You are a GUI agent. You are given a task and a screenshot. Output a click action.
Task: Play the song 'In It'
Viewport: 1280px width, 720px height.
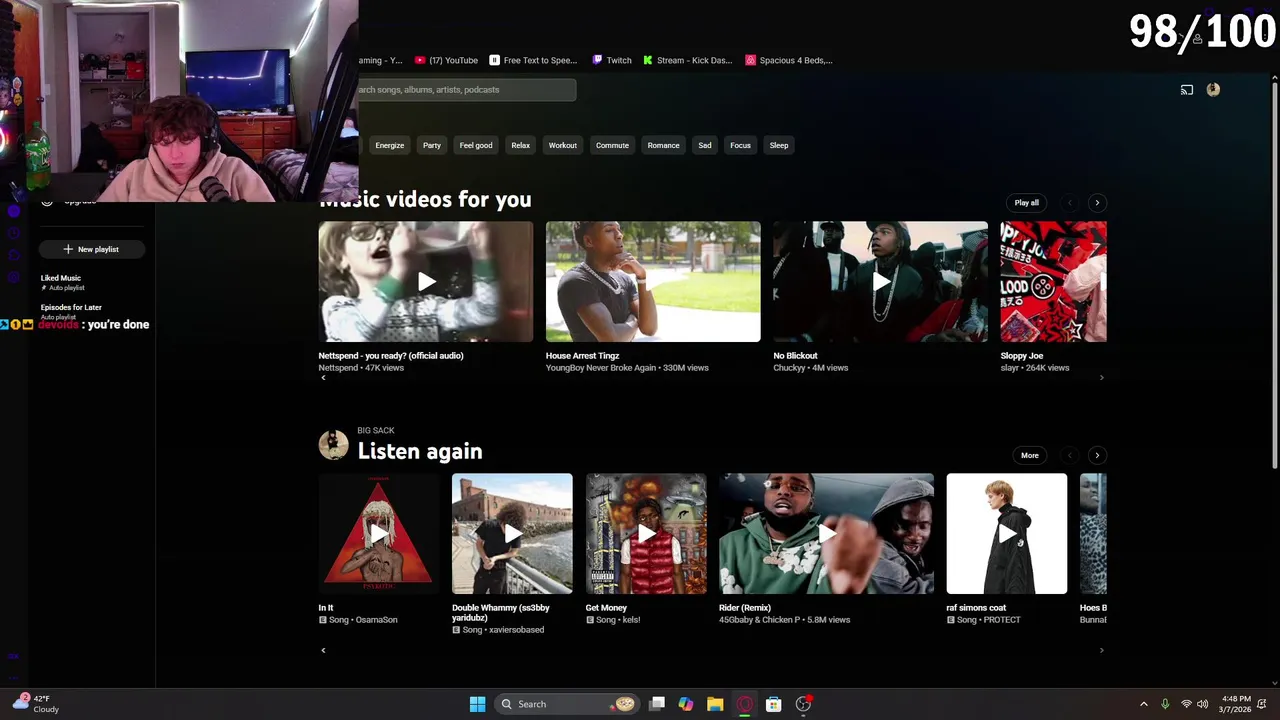click(x=379, y=534)
